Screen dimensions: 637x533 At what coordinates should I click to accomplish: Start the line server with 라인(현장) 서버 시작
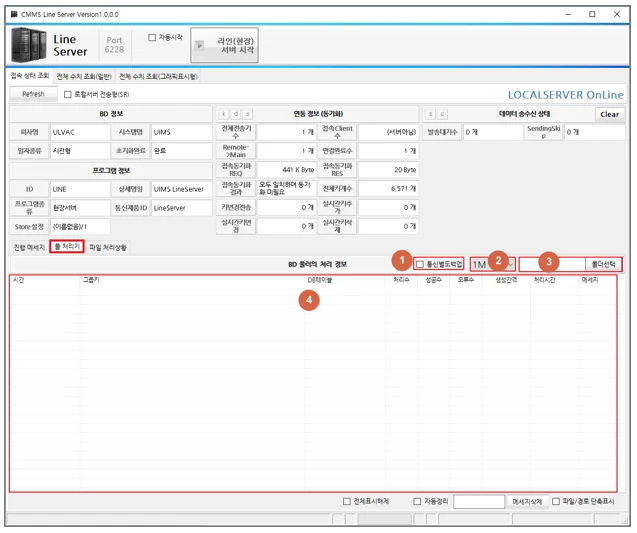click(224, 45)
